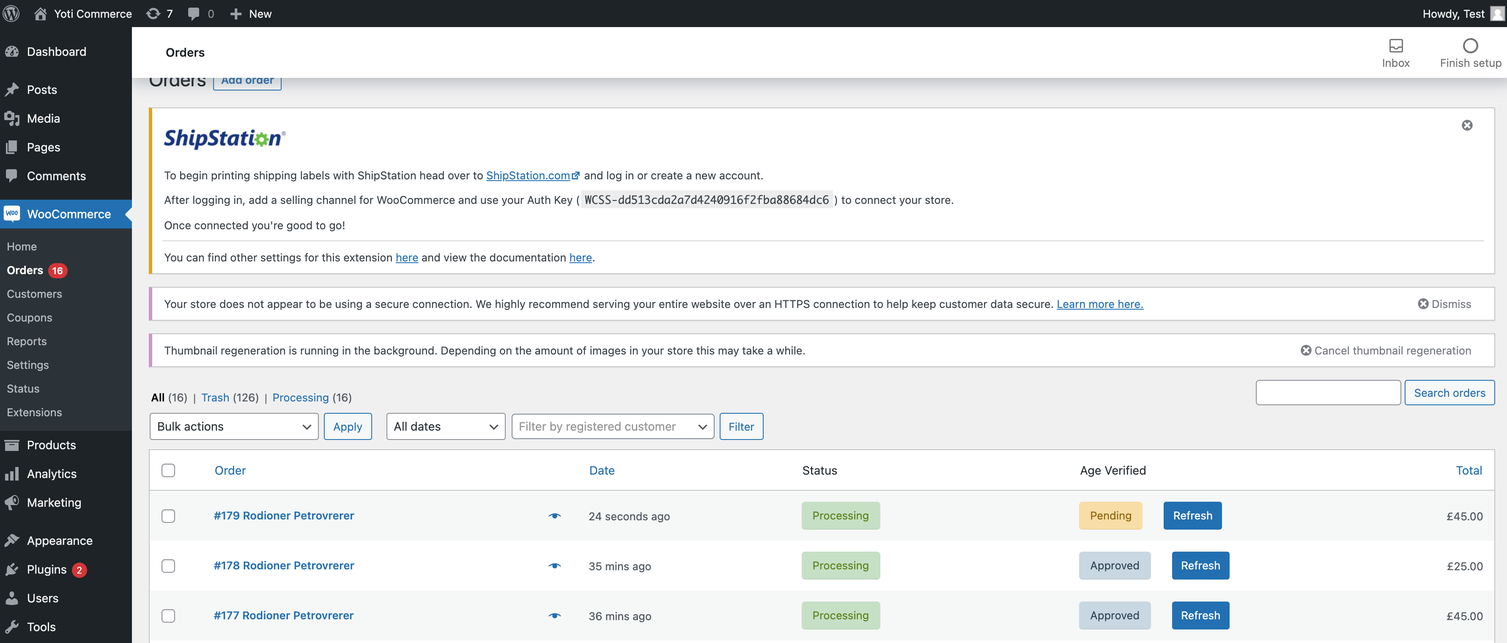Image resolution: width=1507 pixels, height=643 pixels.
Task: Visit the ShipStation.com link
Action: (528, 174)
